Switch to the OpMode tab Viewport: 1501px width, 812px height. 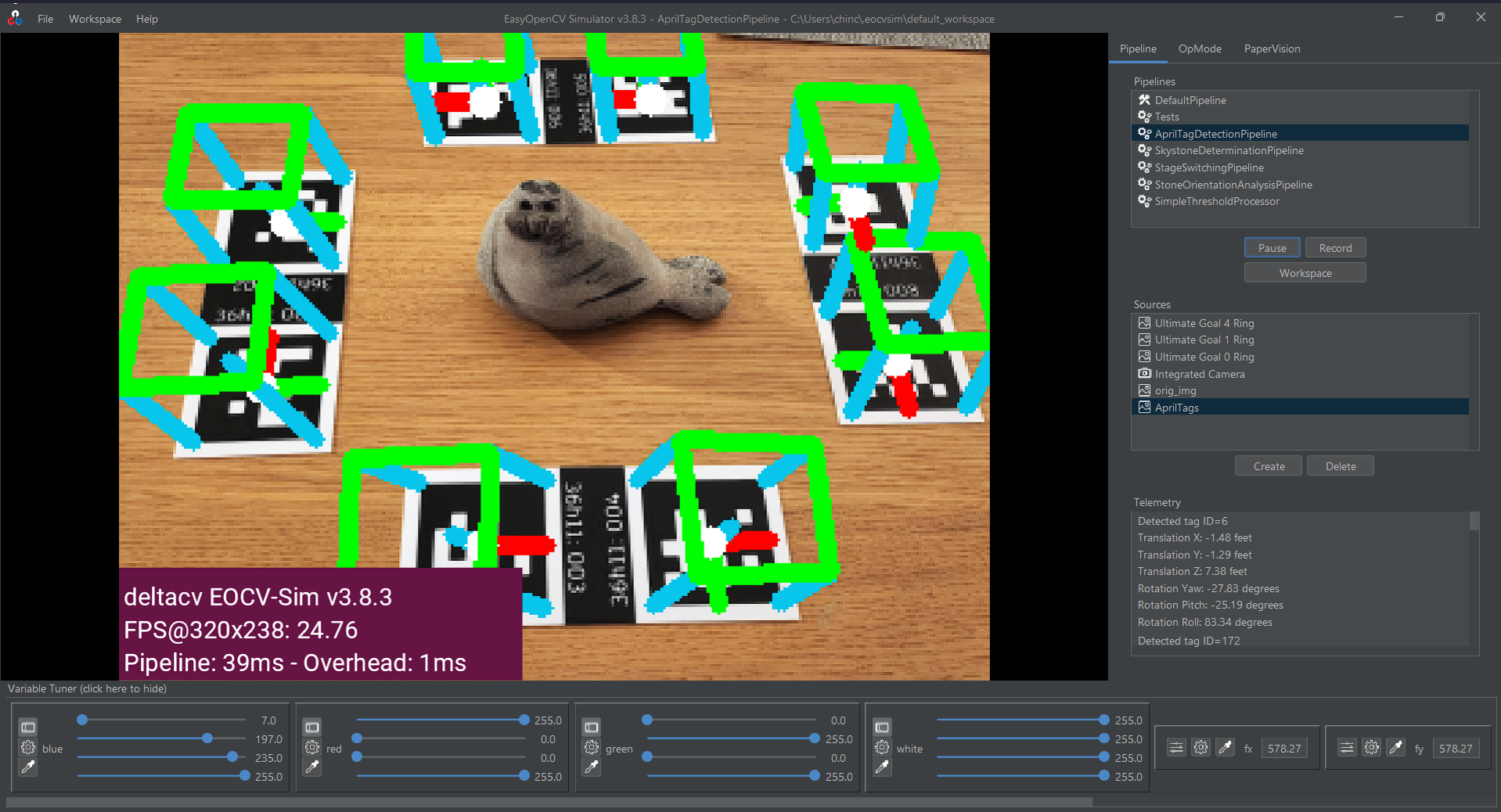coord(1199,49)
